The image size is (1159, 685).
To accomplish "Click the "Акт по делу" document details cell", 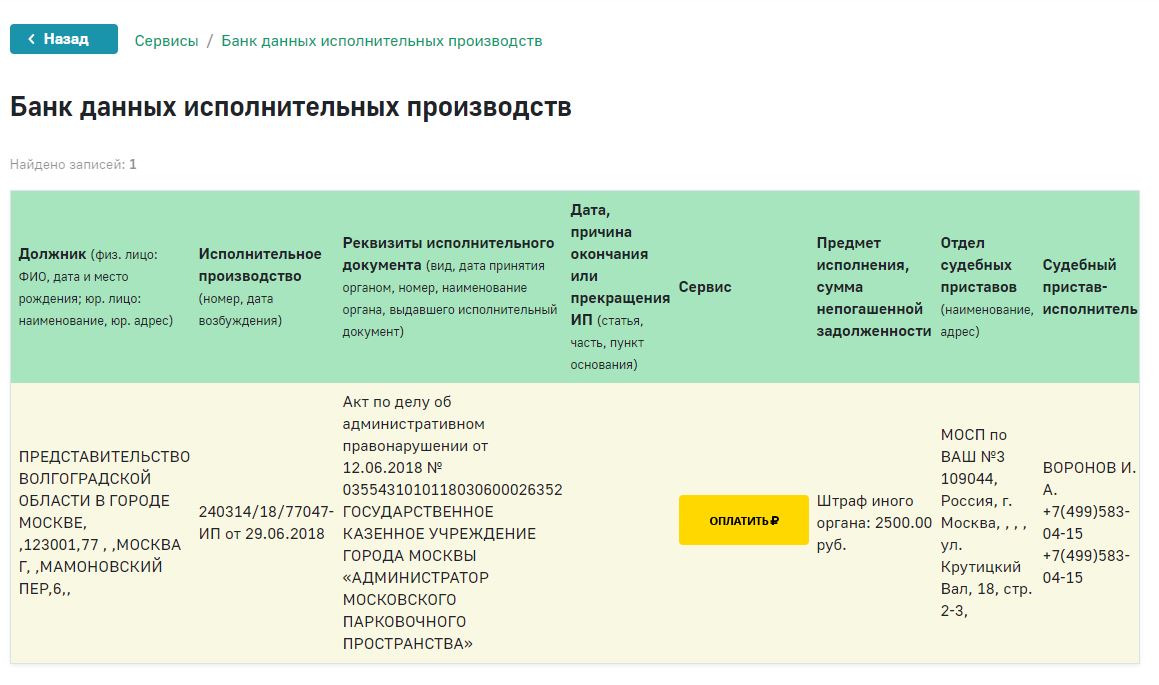I will click(451, 523).
